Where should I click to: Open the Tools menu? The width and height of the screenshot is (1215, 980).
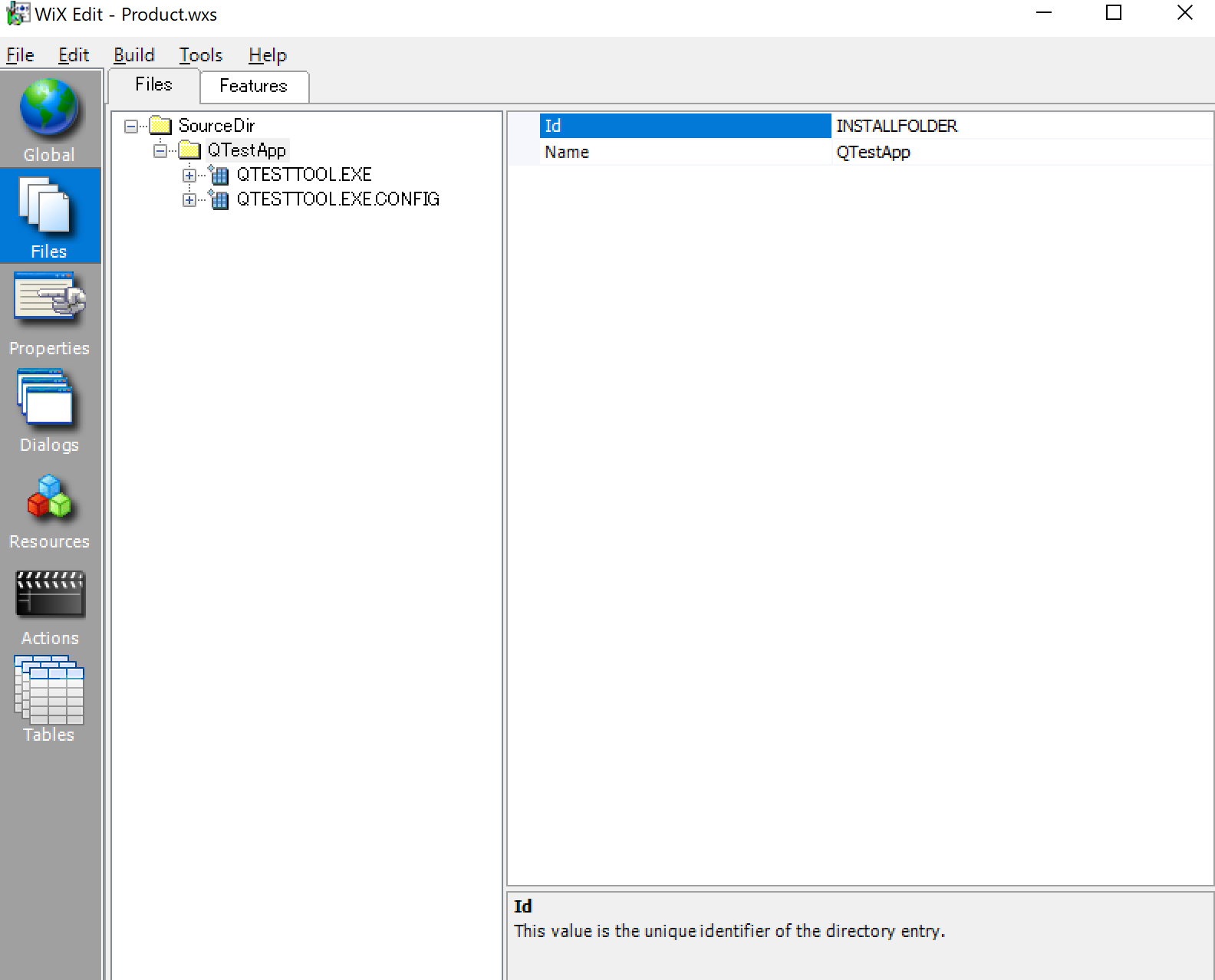[x=201, y=55]
